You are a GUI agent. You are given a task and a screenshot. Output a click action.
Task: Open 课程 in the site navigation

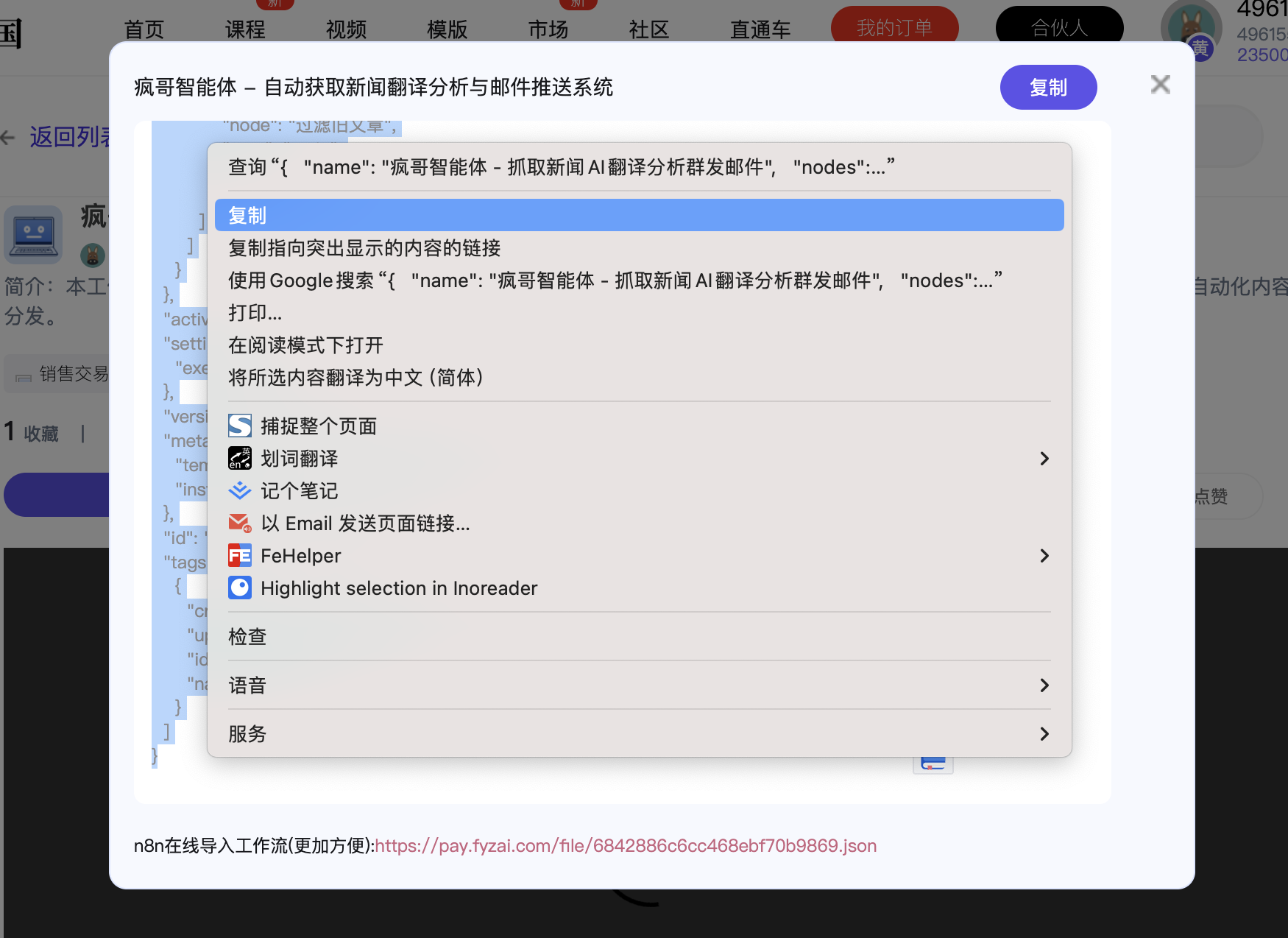[245, 29]
